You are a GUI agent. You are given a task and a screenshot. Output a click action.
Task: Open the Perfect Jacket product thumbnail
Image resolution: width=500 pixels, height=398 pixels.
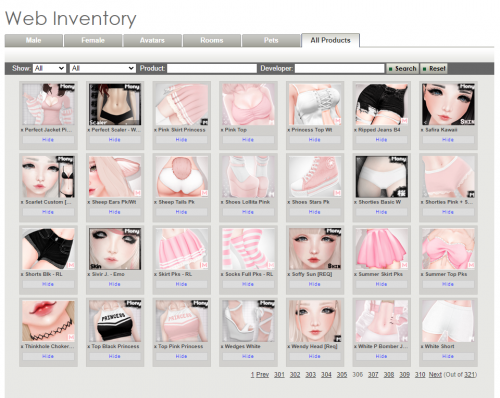click(x=48, y=104)
